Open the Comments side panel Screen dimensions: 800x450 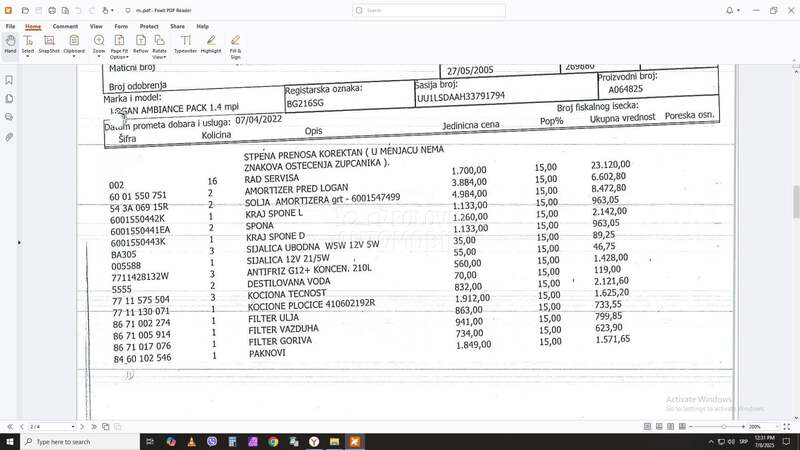tap(9, 117)
